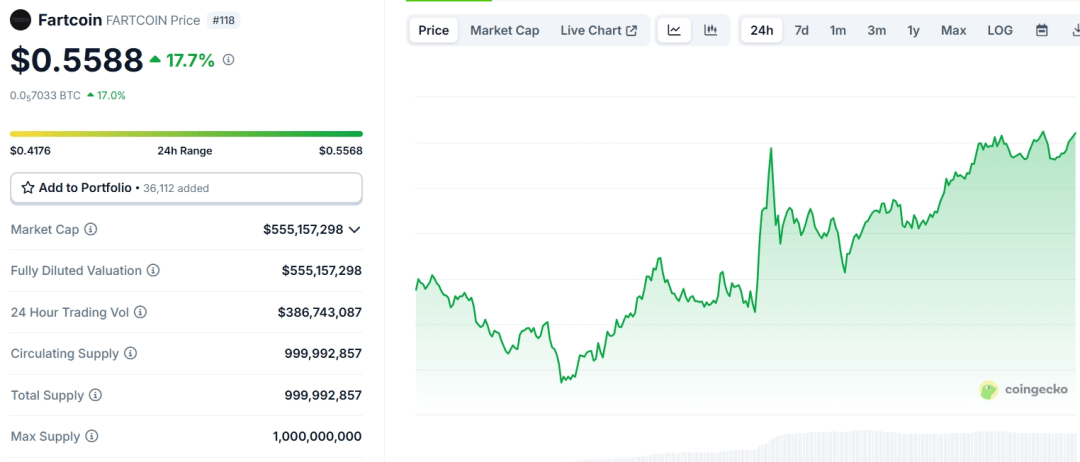Click the #118 rank badge
This screenshot has height=462, width=1080.
tap(223, 20)
